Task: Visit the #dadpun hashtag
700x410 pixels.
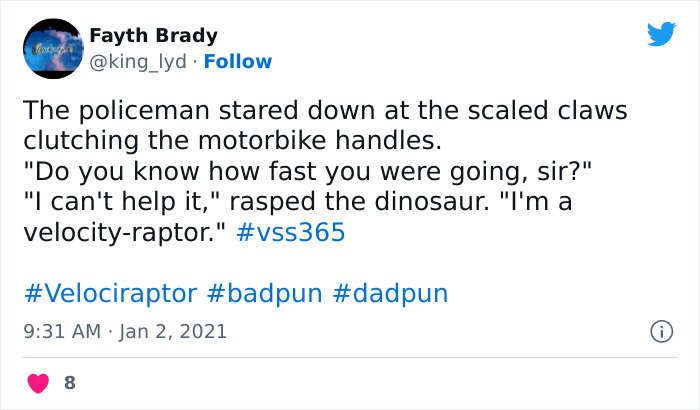Action: (390, 293)
